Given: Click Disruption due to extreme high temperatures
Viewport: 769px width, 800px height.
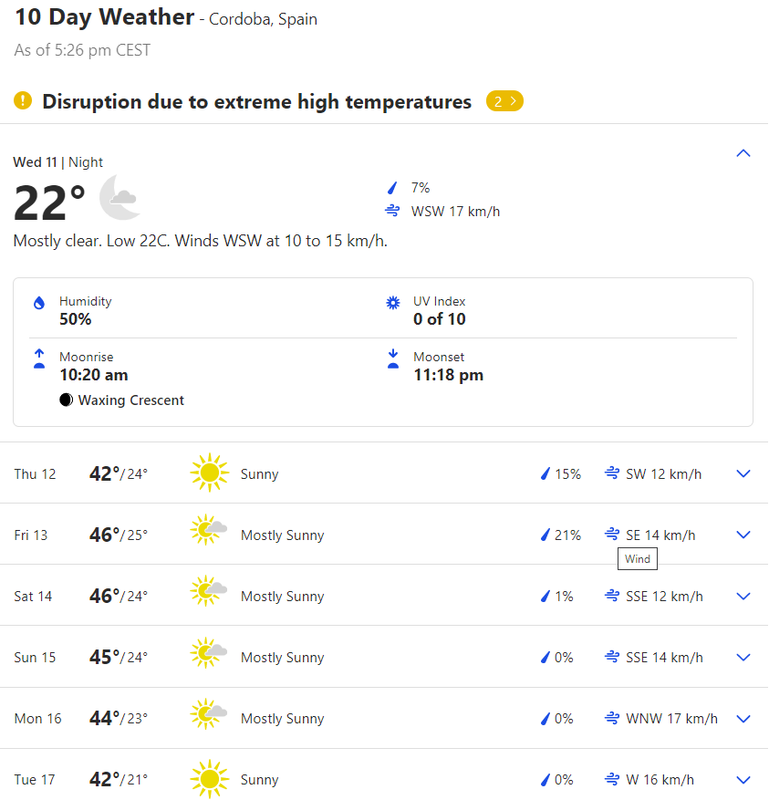Looking at the screenshot, I should tap(256, 101).
